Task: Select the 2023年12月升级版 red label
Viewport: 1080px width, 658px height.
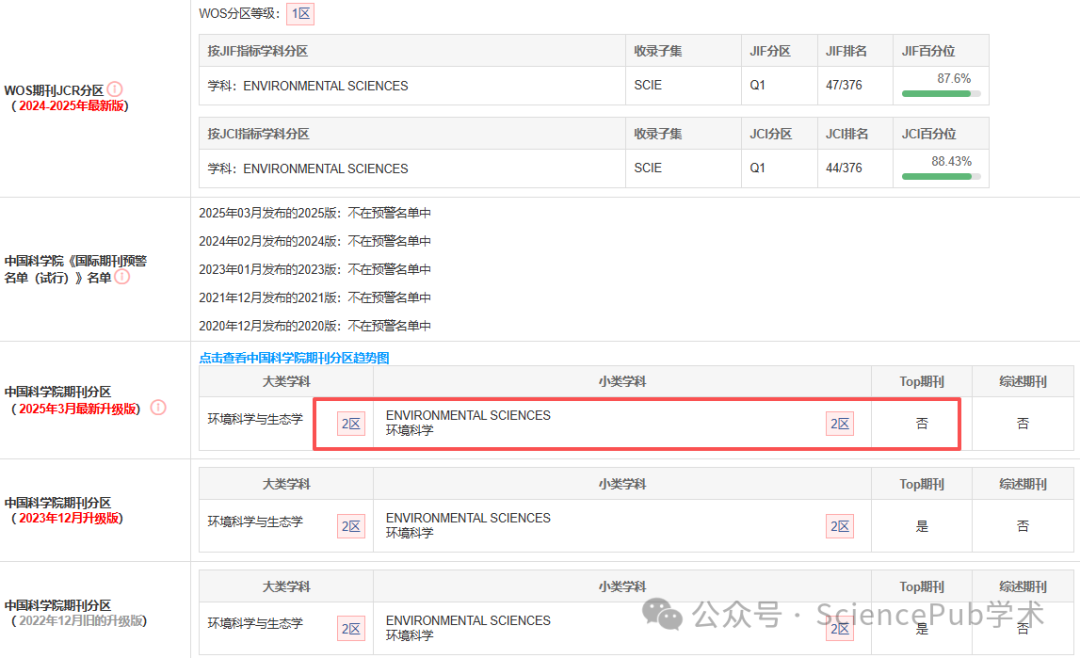Action: click(69, 518)
